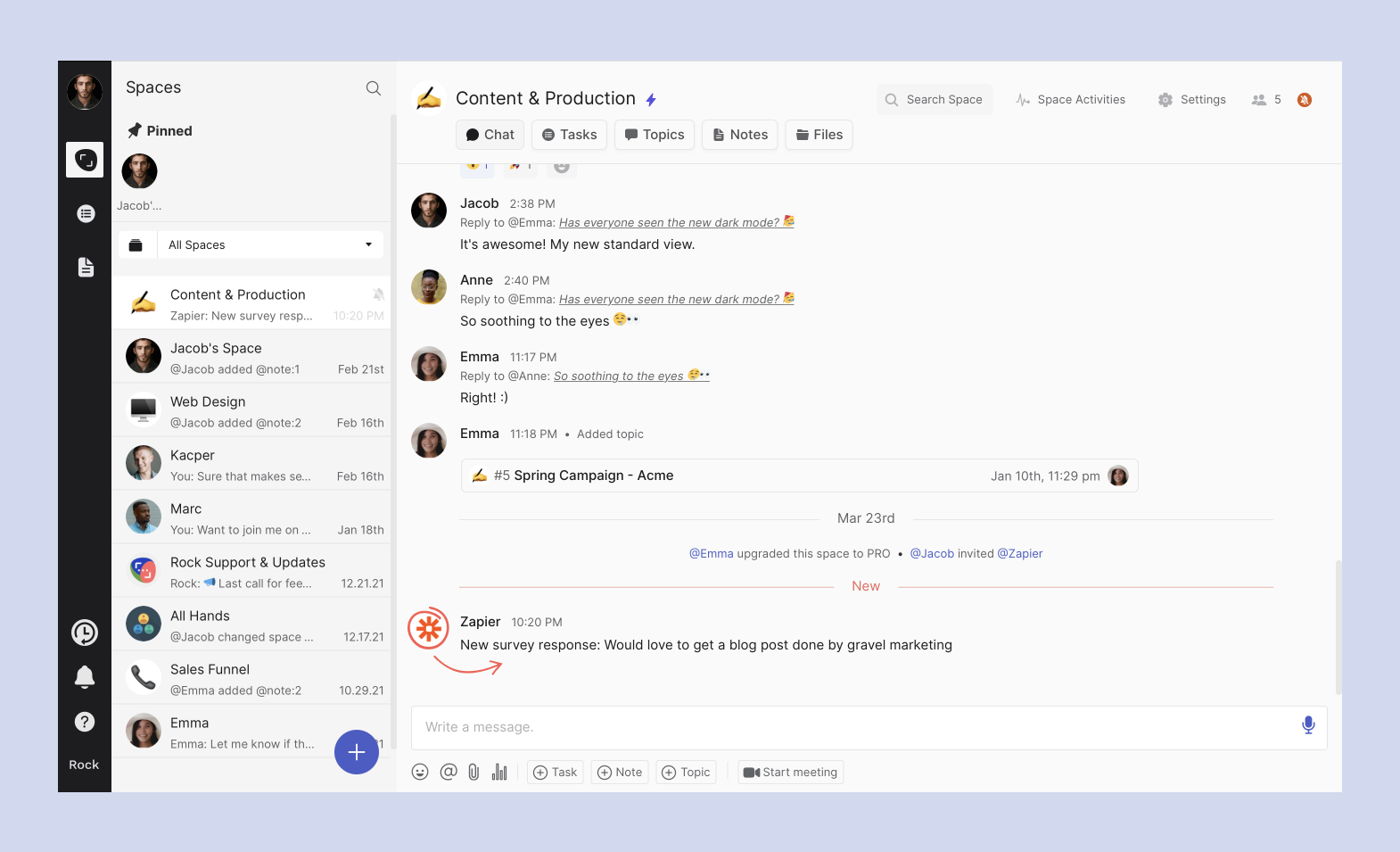This screenshot has height=852, width=1400.
Task: Switch to the Tasks tab
Action: pyautogui.click(x=570, y=135)
